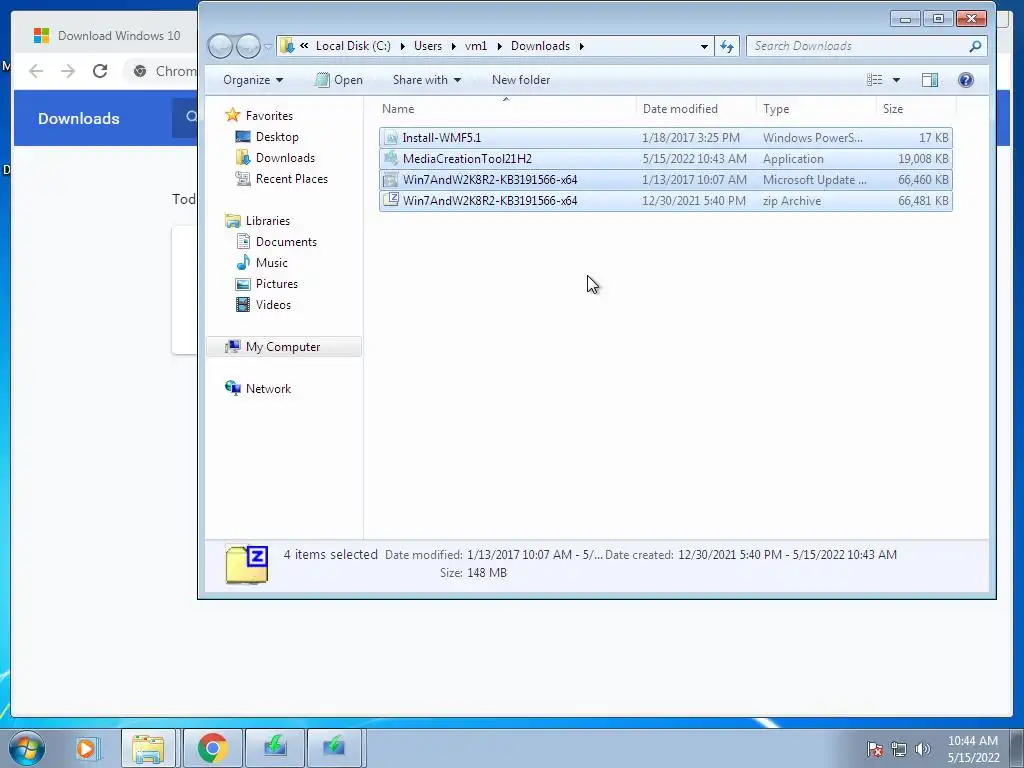Select the MediaCreationTool21H2 application icon

[391, 159]
